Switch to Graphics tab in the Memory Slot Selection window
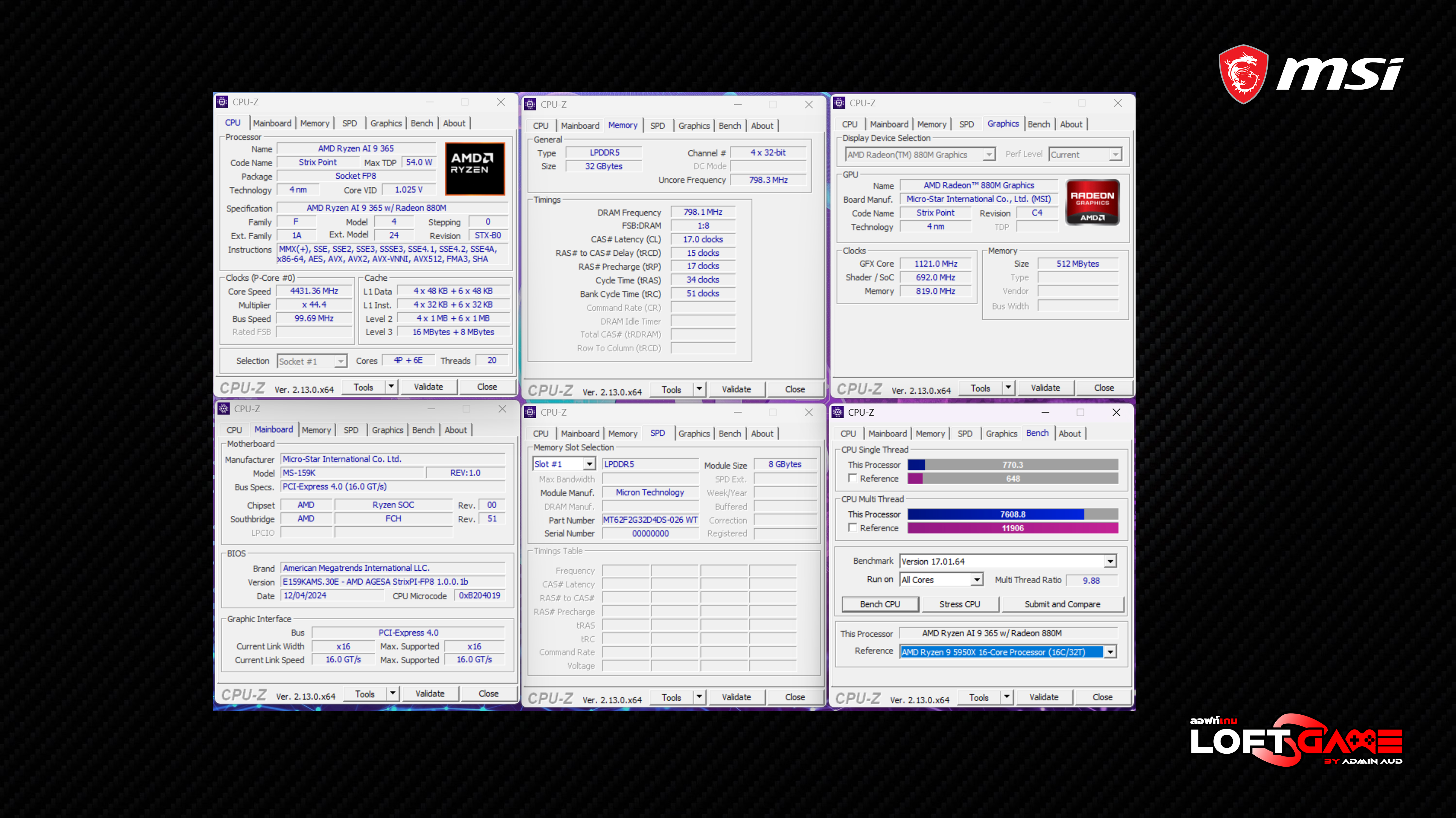Screen dimensions: 1456x818 point(694,434)
